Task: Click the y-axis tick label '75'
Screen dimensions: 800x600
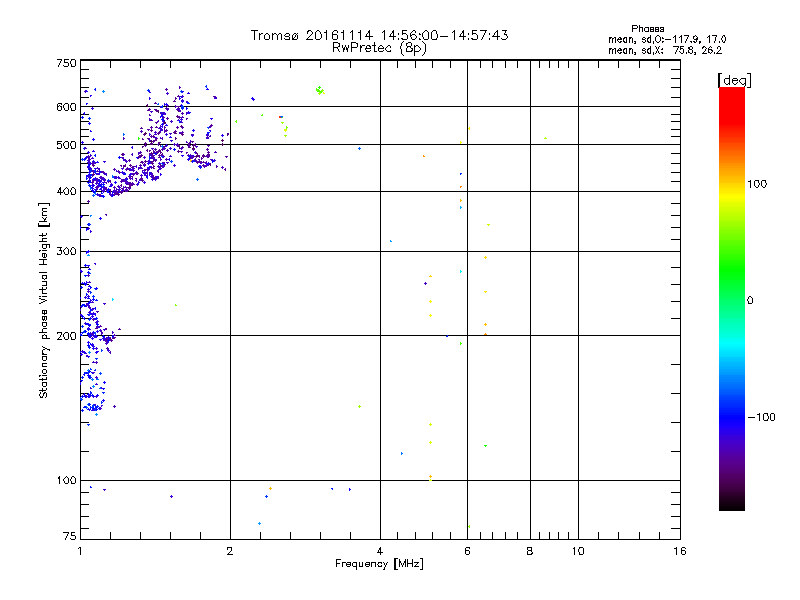Action: [70, 536]
